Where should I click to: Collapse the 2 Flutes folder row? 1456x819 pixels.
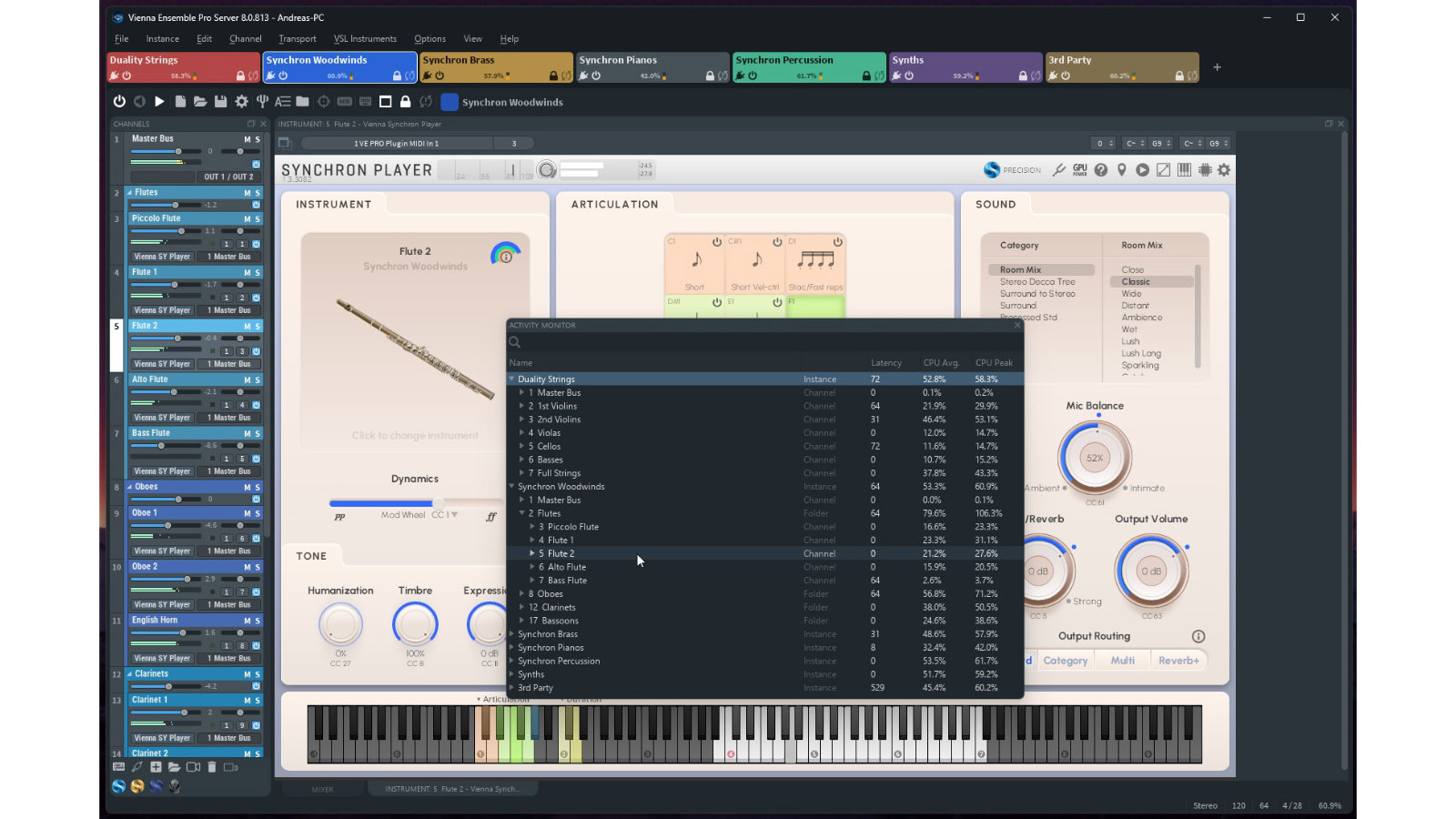point(521,513)
